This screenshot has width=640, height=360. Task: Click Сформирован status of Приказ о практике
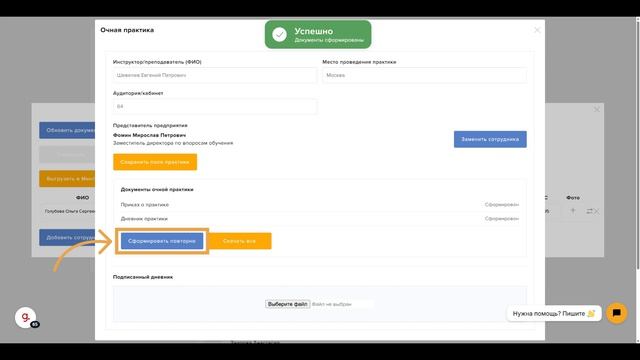click(x=502, y=204)
